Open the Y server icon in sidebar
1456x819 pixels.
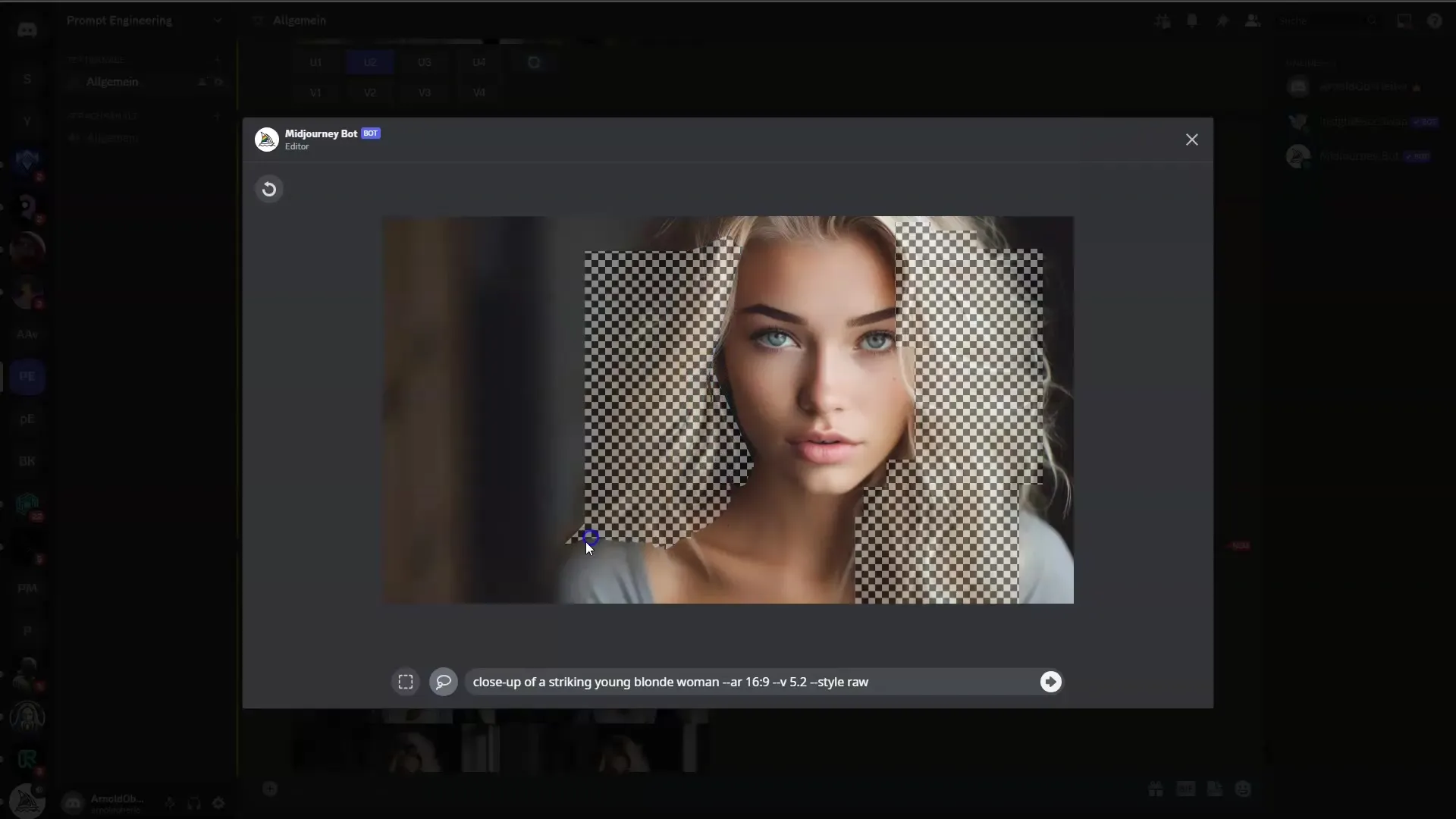(x=27, y=121)
